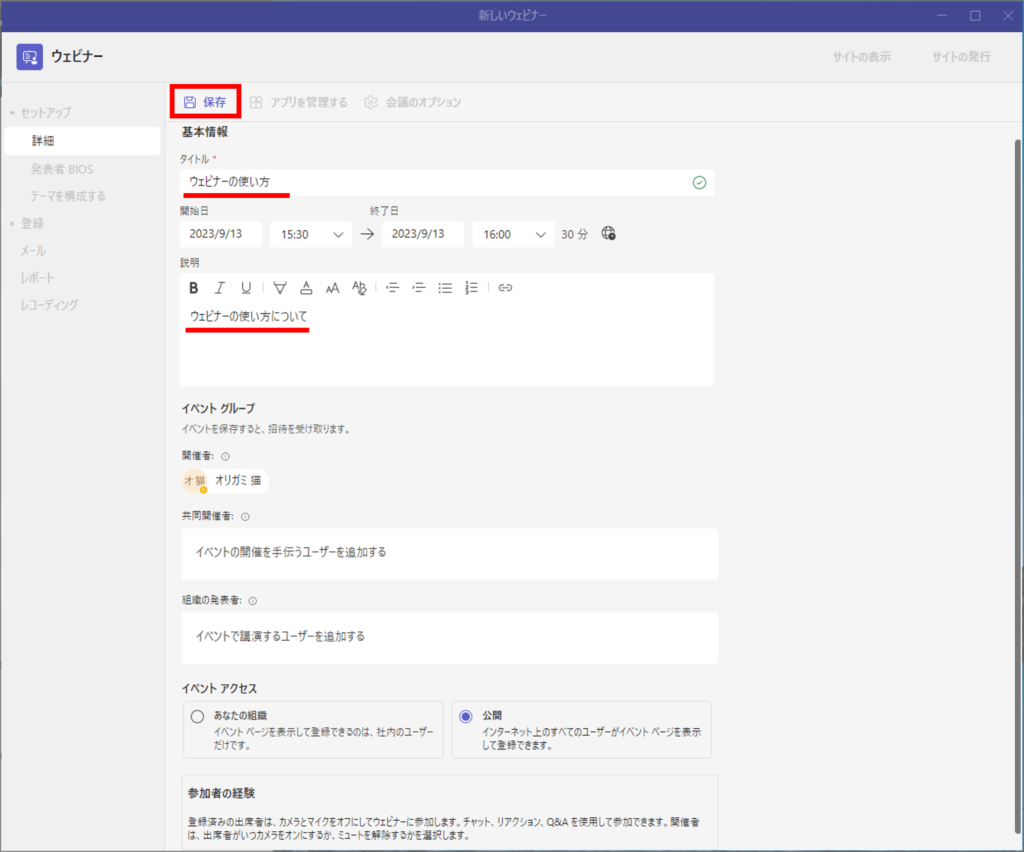Open the 15:30 start time dropdown
Image resolution: width=1024 pixels, height=852 pixels.
click(x=311, y=234)
